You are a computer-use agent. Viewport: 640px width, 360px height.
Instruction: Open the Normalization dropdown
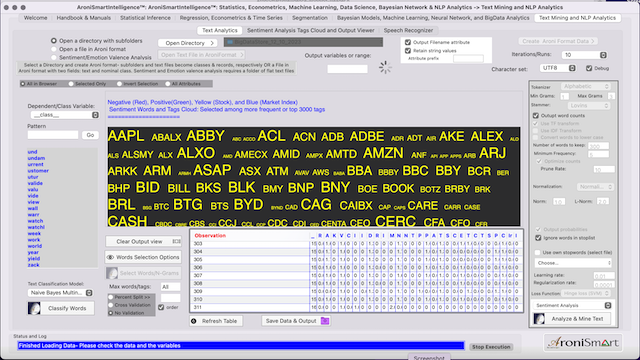(x=595, y=187)
